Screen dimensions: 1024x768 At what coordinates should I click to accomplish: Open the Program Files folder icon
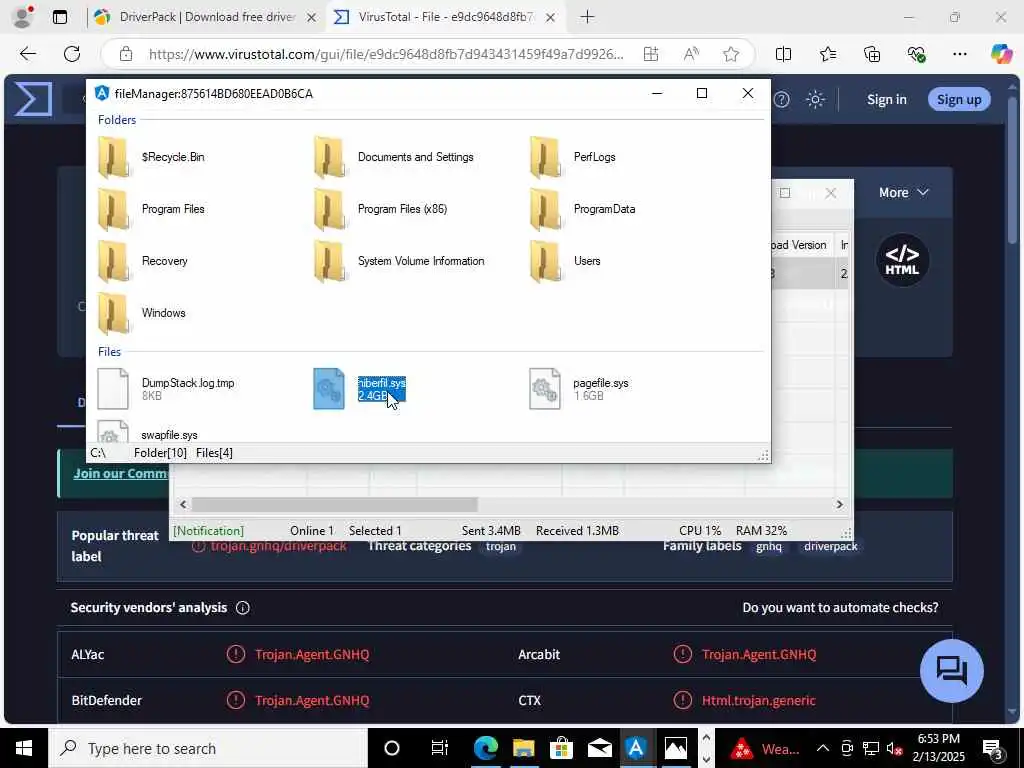coord(114,209)
